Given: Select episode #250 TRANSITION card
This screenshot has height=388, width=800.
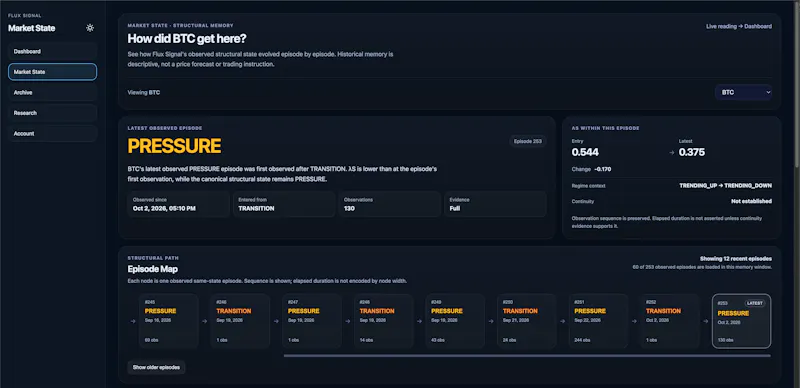Looking at the screenshot, I should pyautogui.click(x=527, y=321).
